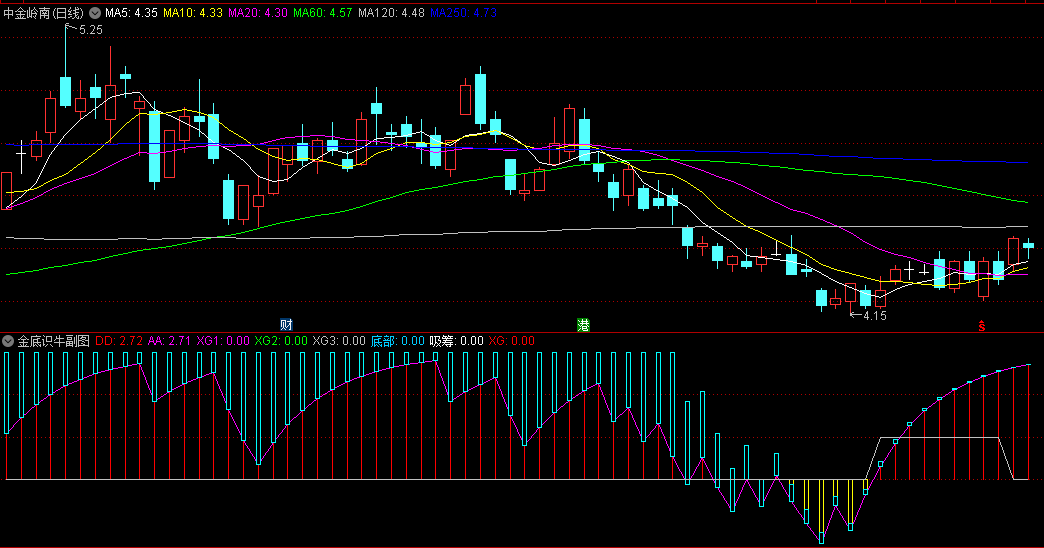Click the 金底识牛副图 indicator name
Image resolution: width=1044 pixels, height=548 pixels.
(54, 341)
